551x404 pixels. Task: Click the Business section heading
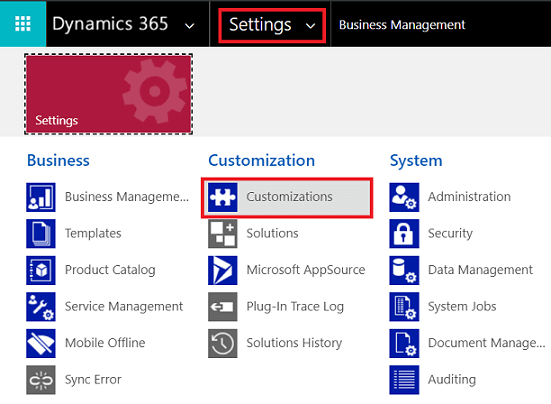(x=58, y=161)
